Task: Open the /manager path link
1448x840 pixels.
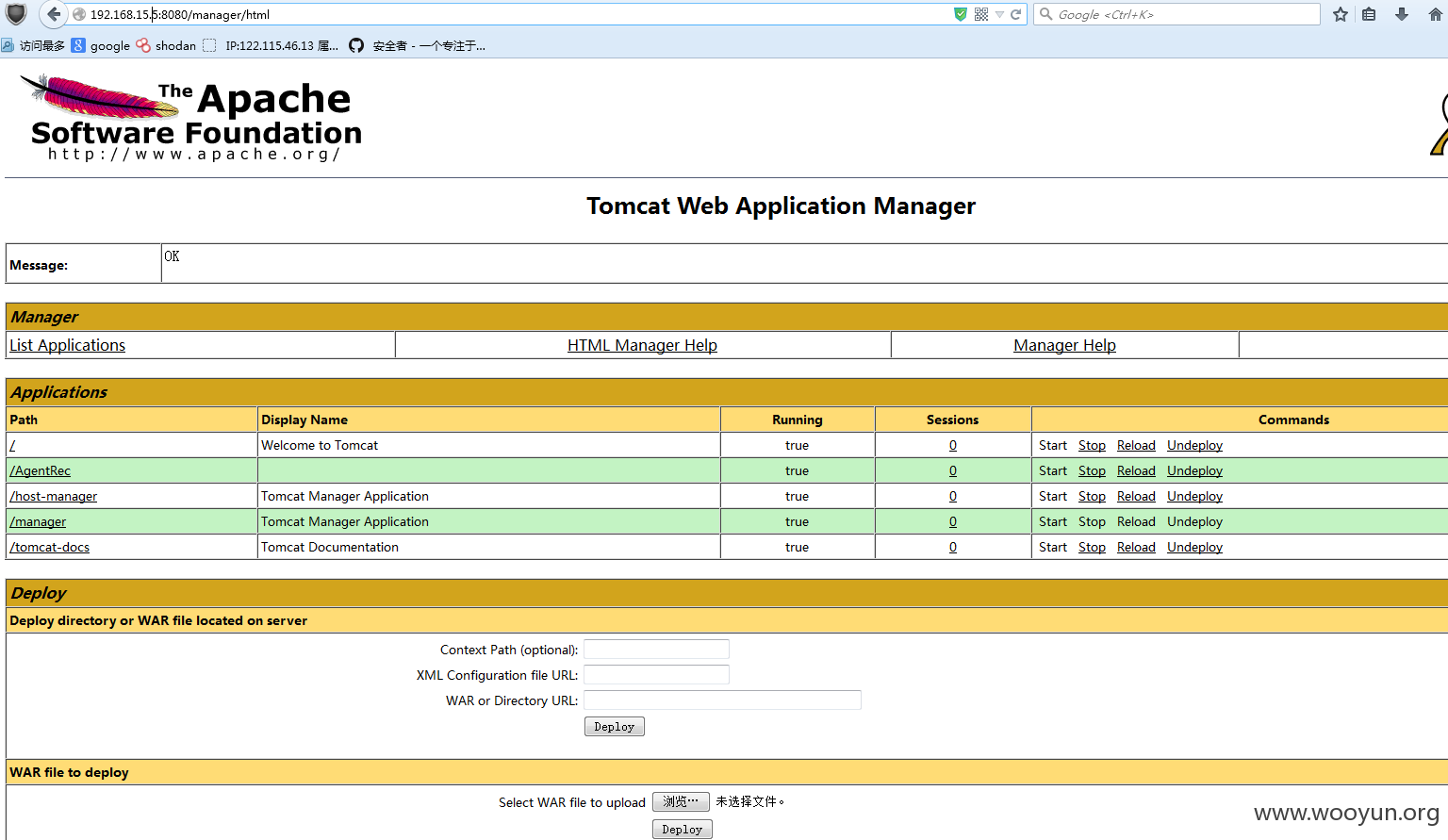Action: pos(38,521)
